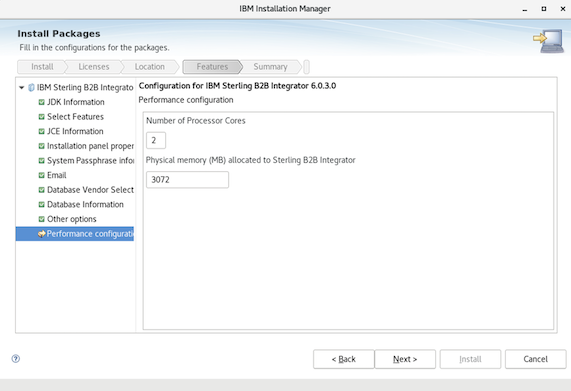571x391 pixels.
Task: Click the install packages computer icon
Action: coord(549,41)
